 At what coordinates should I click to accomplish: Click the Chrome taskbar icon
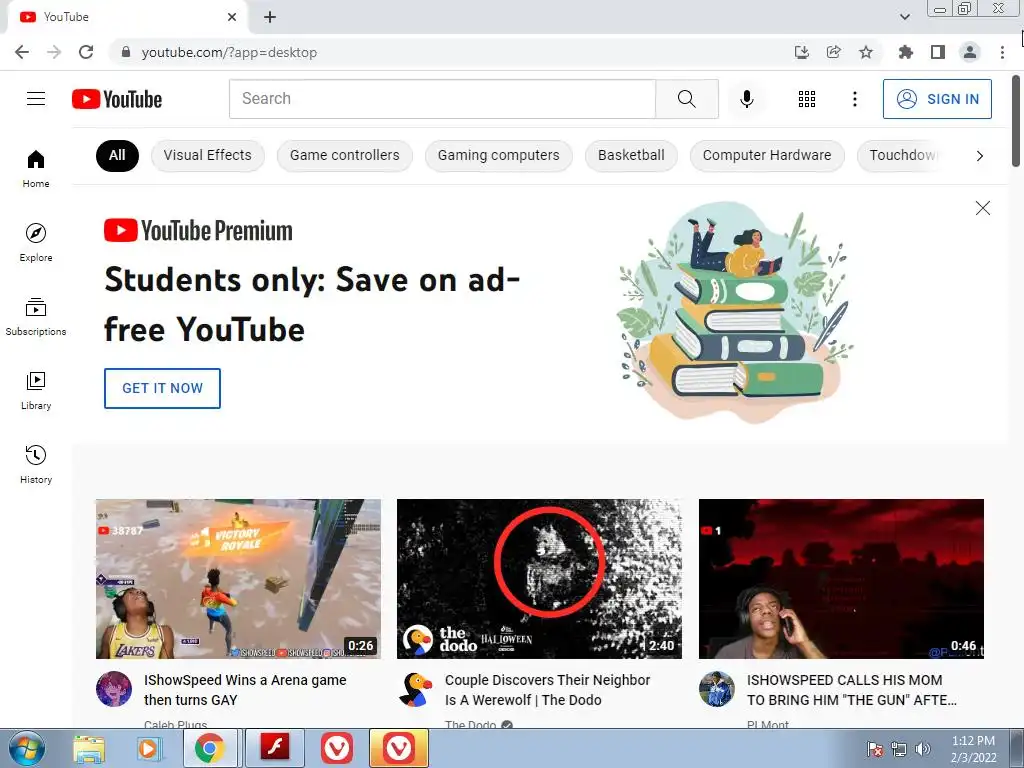[209, 748]
